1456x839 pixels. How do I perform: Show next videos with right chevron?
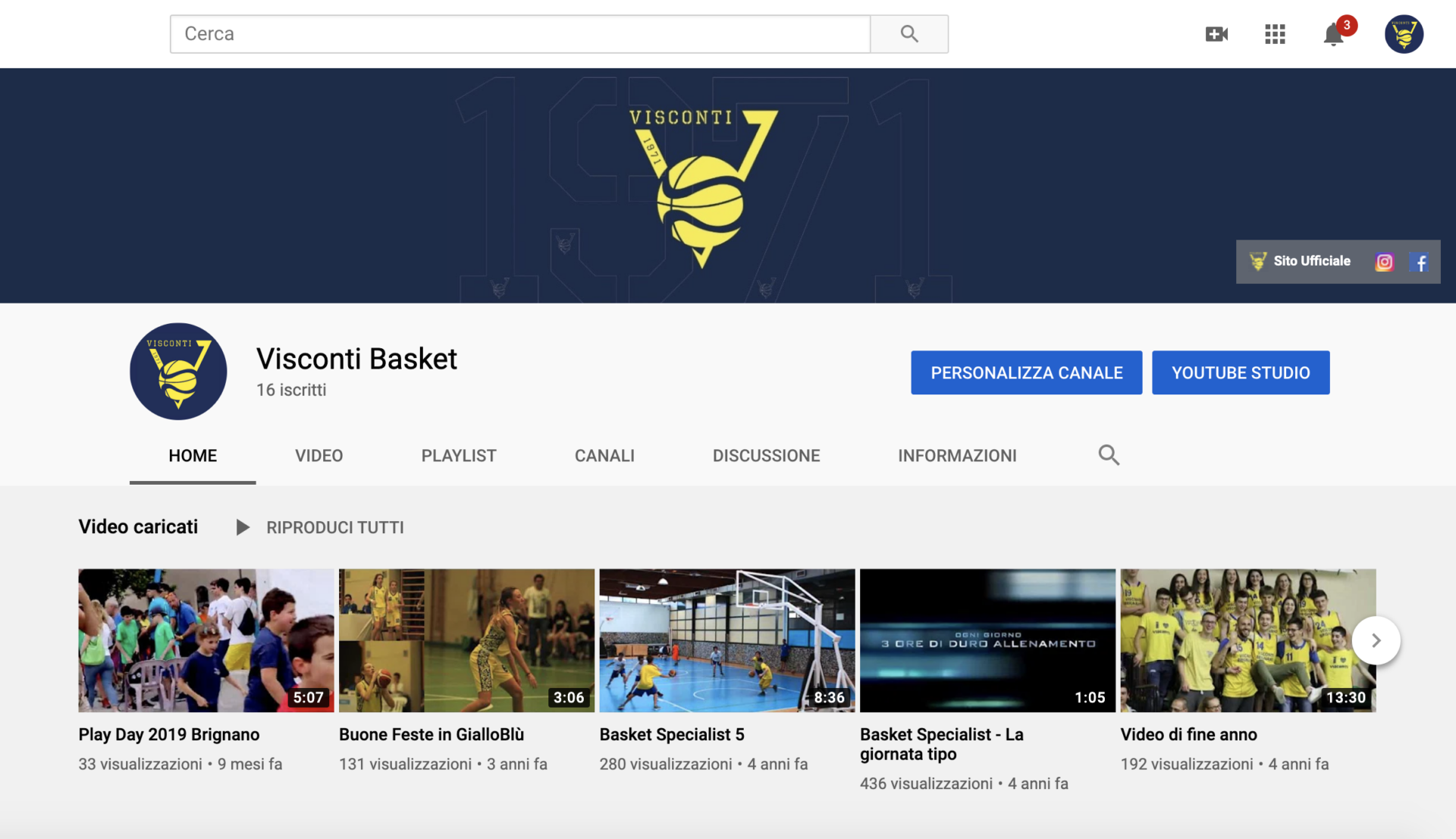click(x=1376, y=640)
